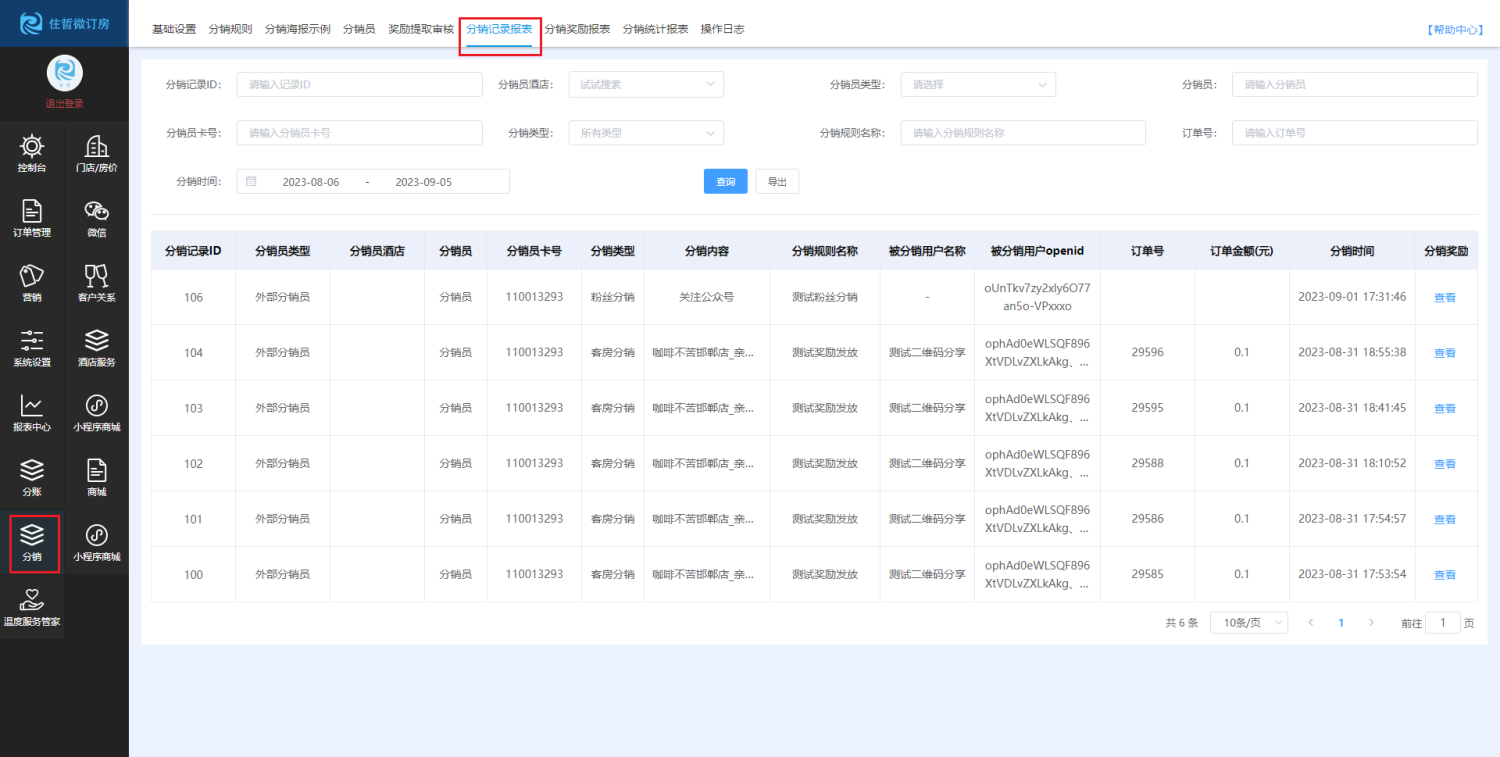The width and height of the screenshot is (1500, 757).
Task: Open the 商城 sidebar icon
Action: 96,479
